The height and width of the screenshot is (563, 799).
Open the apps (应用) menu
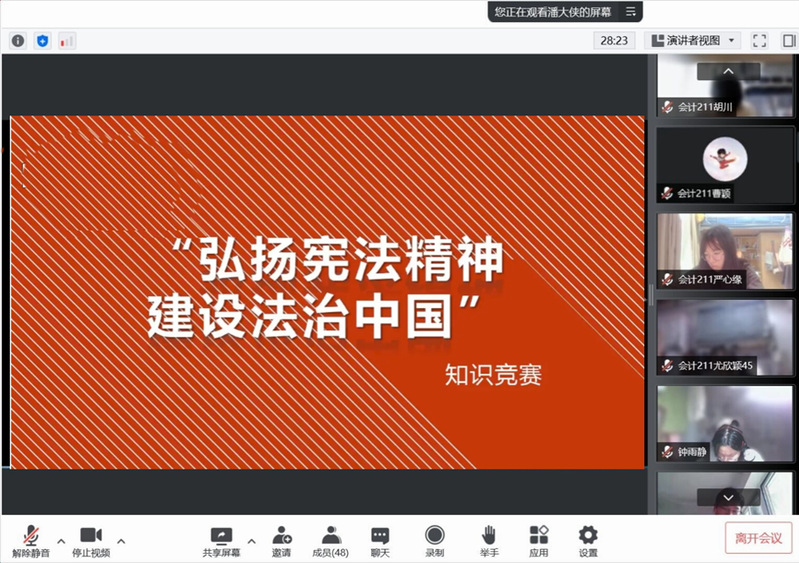[539, 539]
